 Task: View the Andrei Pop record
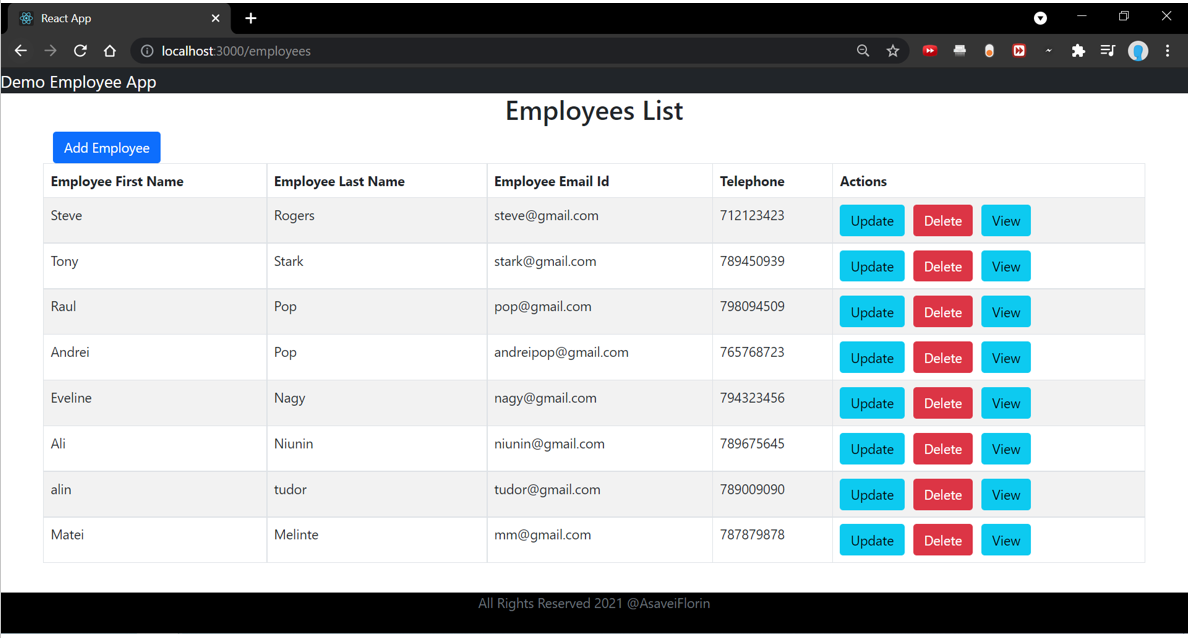click(1005, 358)
